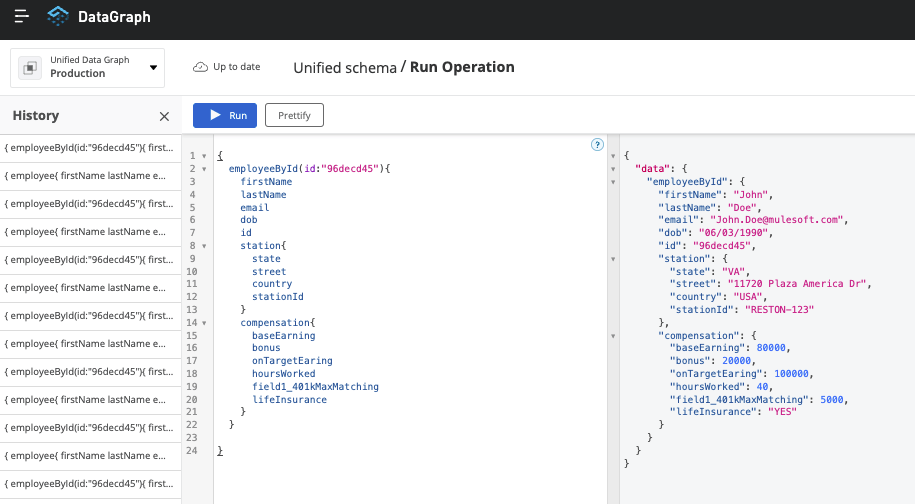Run the query operation

tap(225, 116)
